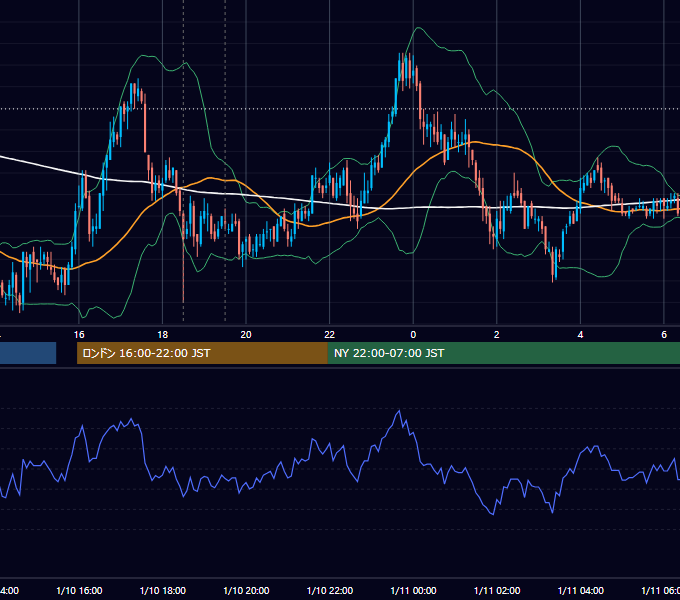Click the oscillator peak near 1/11 00:00
This screenshot has width=680, height=600.
399,411
